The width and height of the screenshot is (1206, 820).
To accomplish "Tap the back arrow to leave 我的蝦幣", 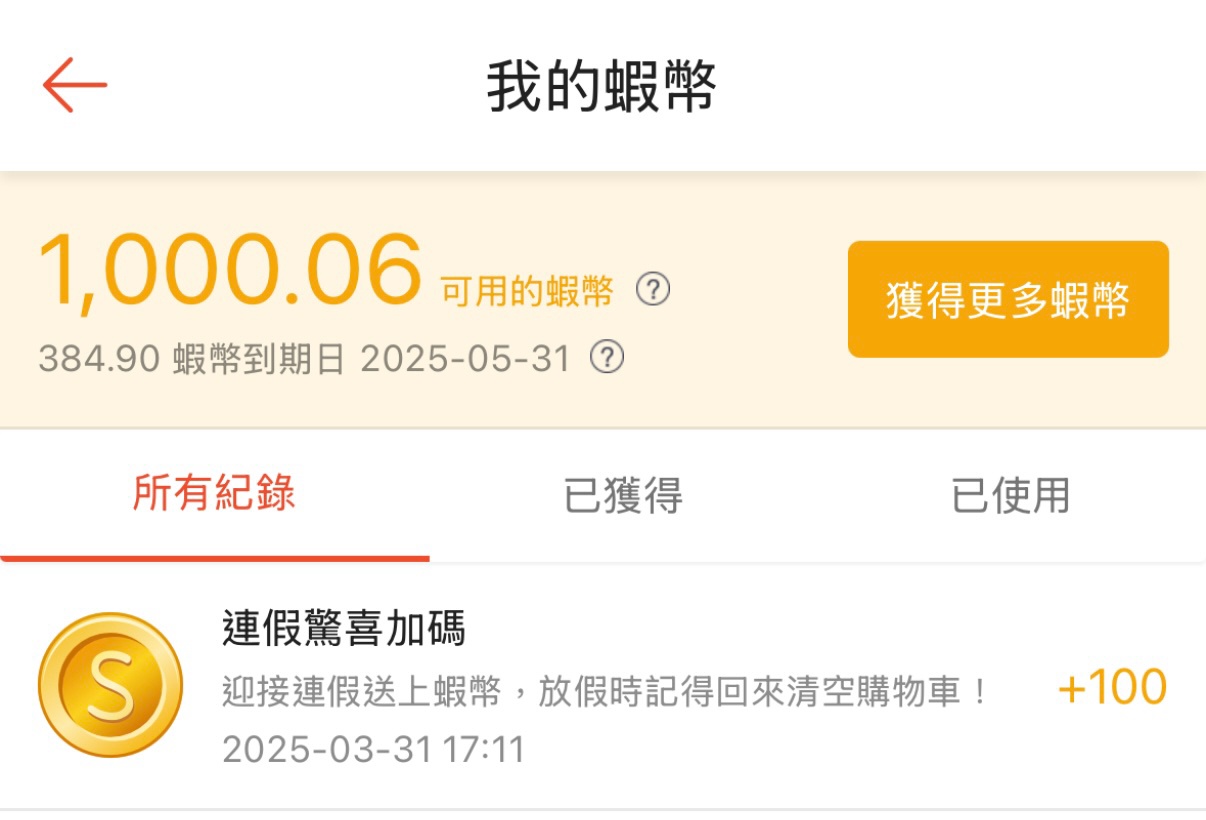I will (x=74, y=85).
